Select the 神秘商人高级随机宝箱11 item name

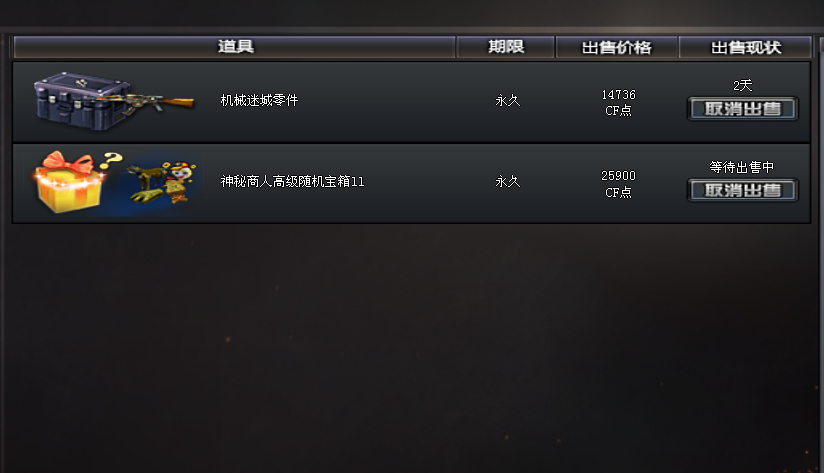pos(292,181)
